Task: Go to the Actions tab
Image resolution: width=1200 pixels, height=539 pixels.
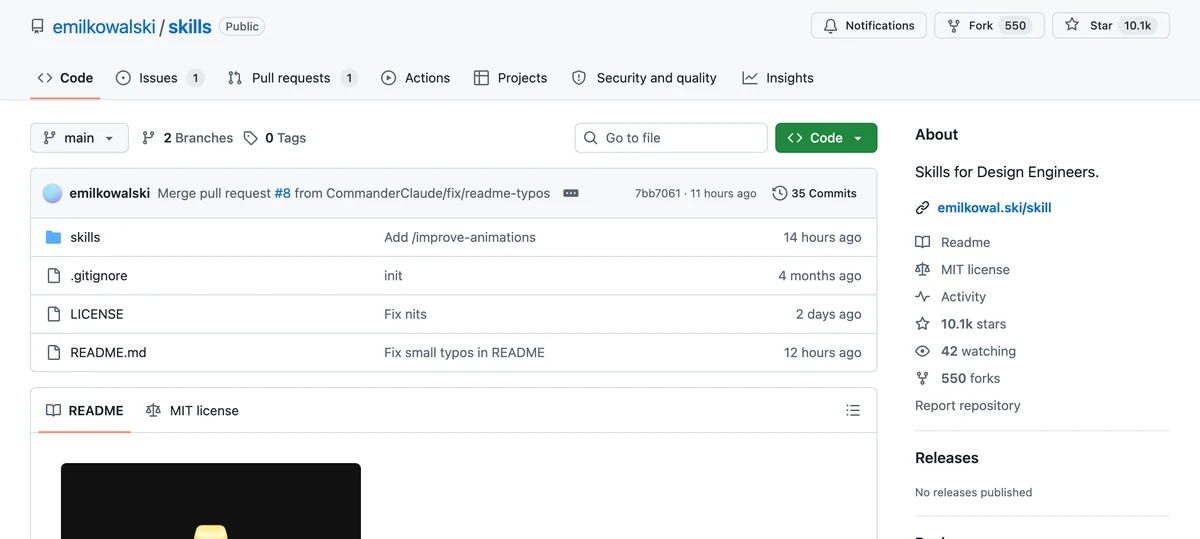Action: pos(416,78)
